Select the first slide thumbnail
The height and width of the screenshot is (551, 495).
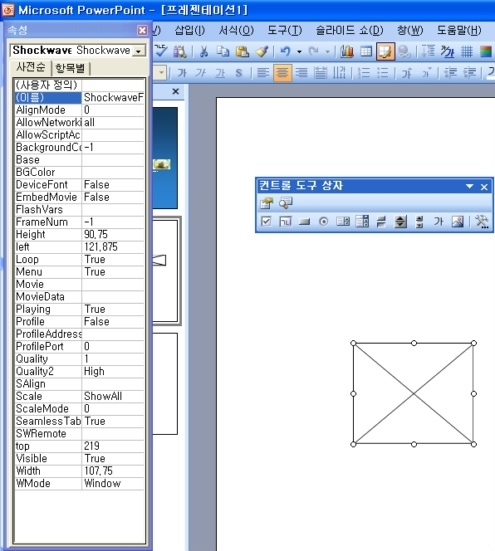click(x=165, y=158)
